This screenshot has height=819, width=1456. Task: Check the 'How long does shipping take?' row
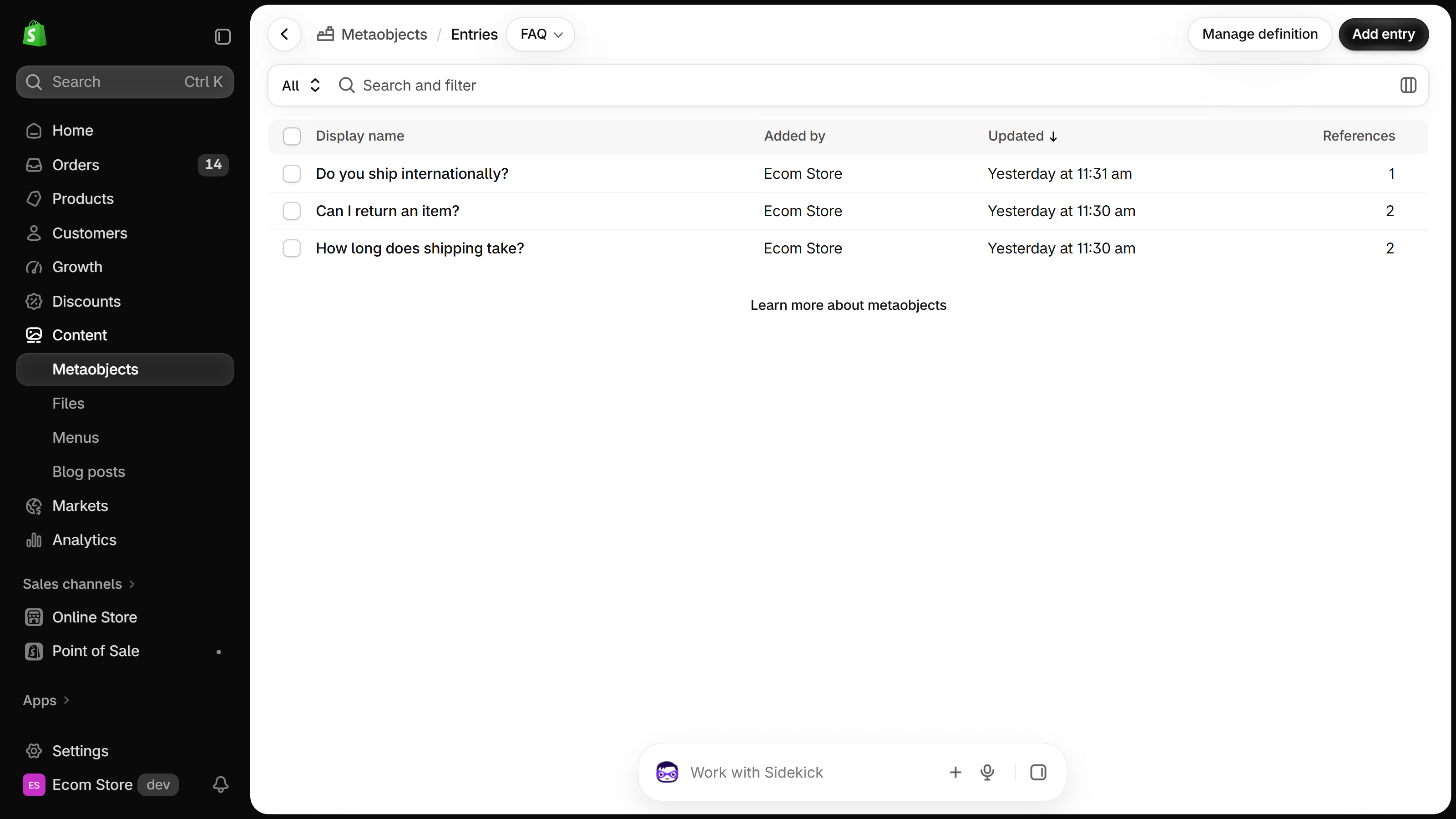coord(292,248)
